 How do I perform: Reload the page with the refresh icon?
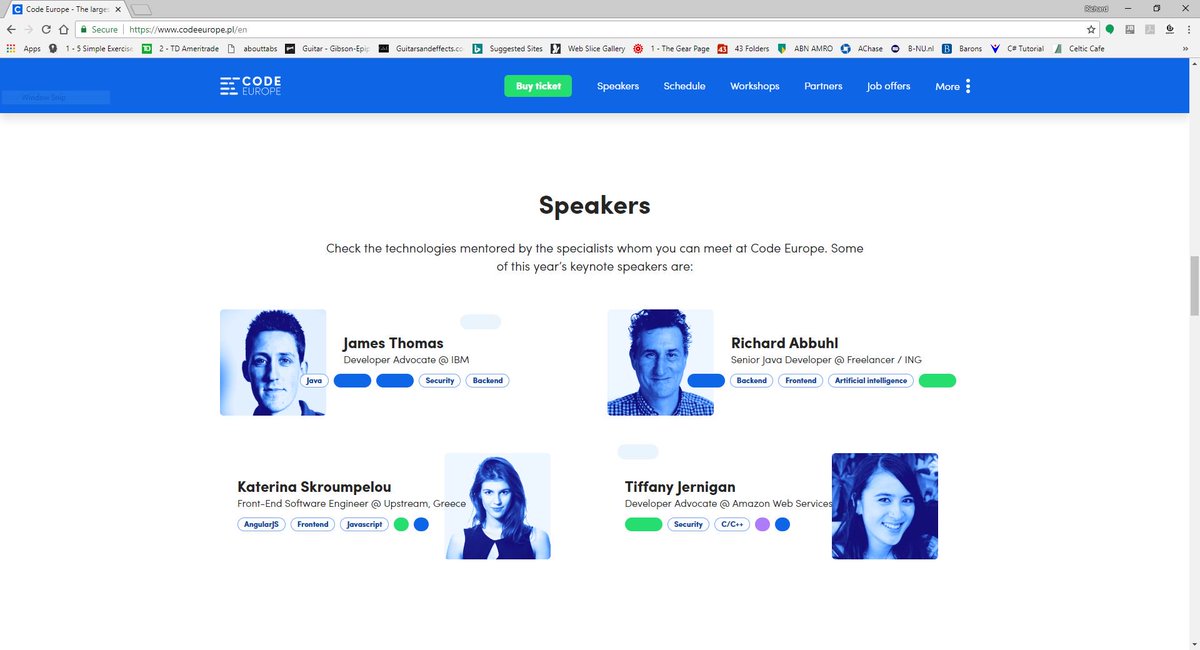[46, 29]
